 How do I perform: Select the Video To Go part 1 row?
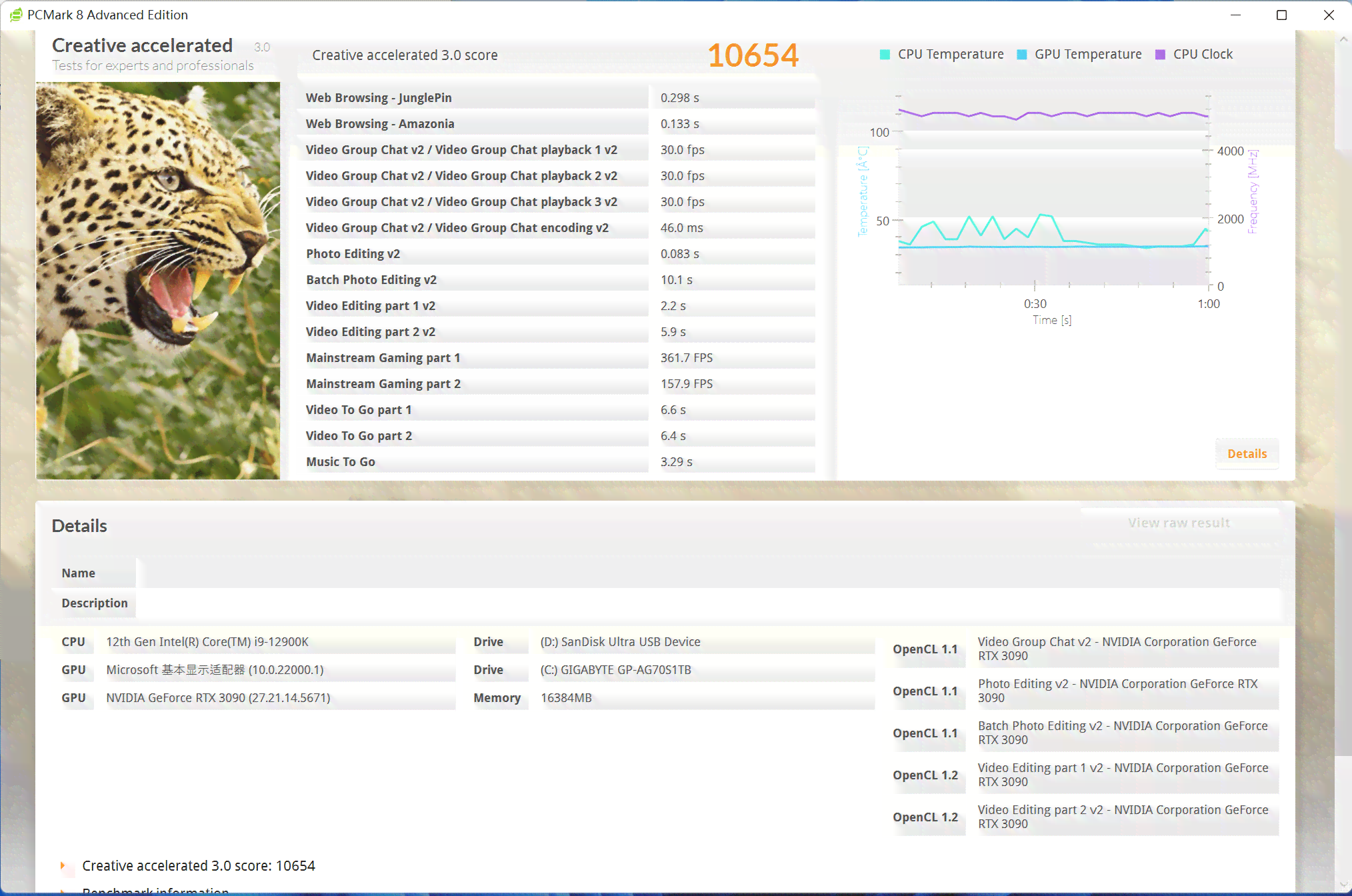tap(557, 409)
